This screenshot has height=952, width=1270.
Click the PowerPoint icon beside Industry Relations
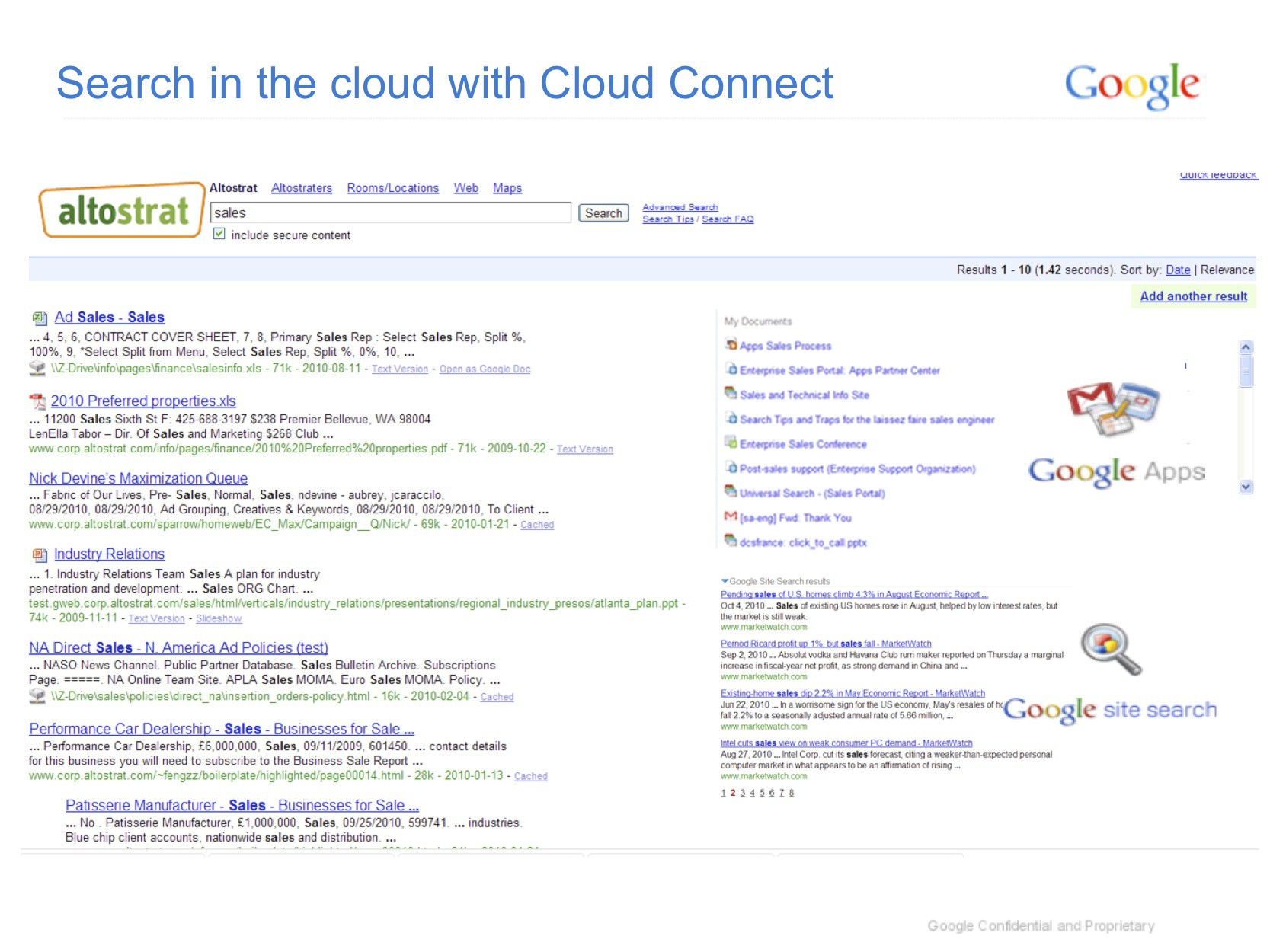(39, 555)
